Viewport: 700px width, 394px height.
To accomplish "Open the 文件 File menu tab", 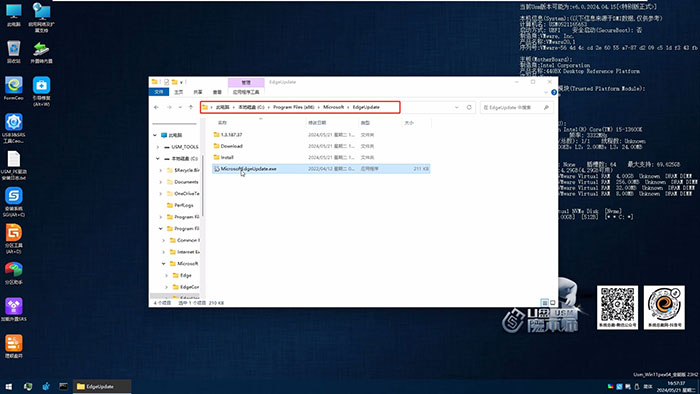I will (x=159, y=92).
